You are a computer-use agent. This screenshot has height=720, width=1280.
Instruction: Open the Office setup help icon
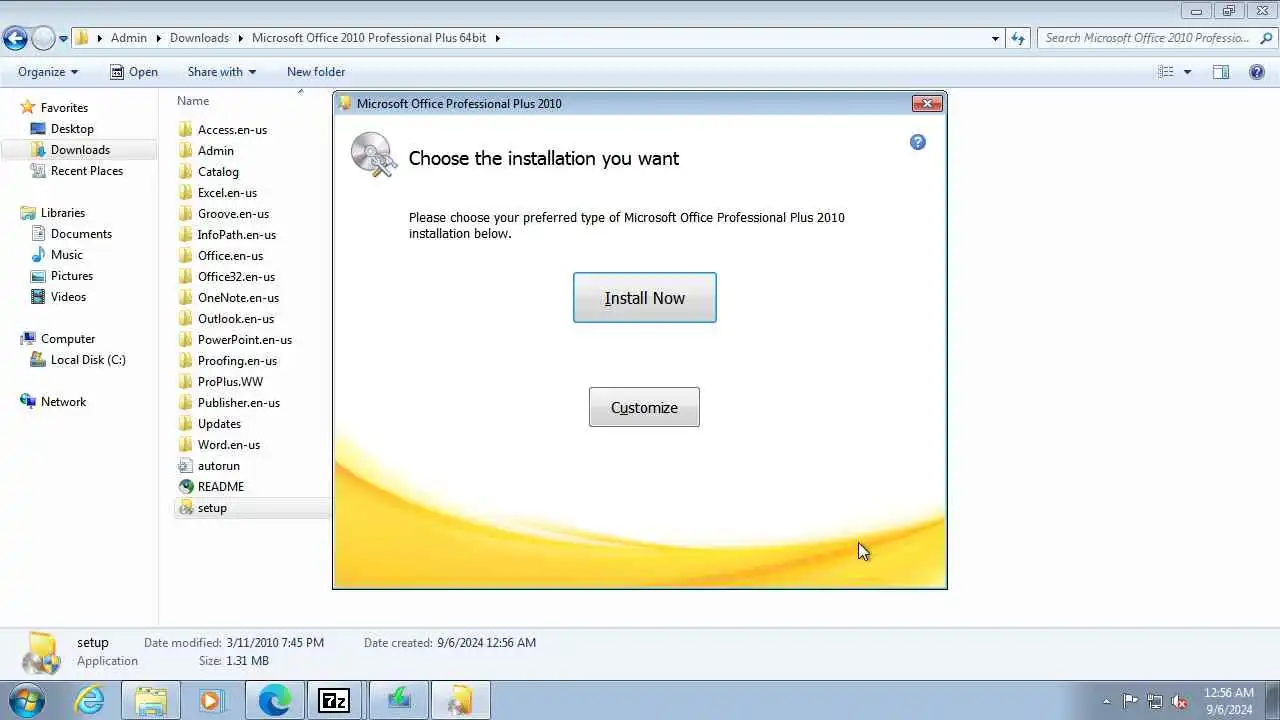917,142
